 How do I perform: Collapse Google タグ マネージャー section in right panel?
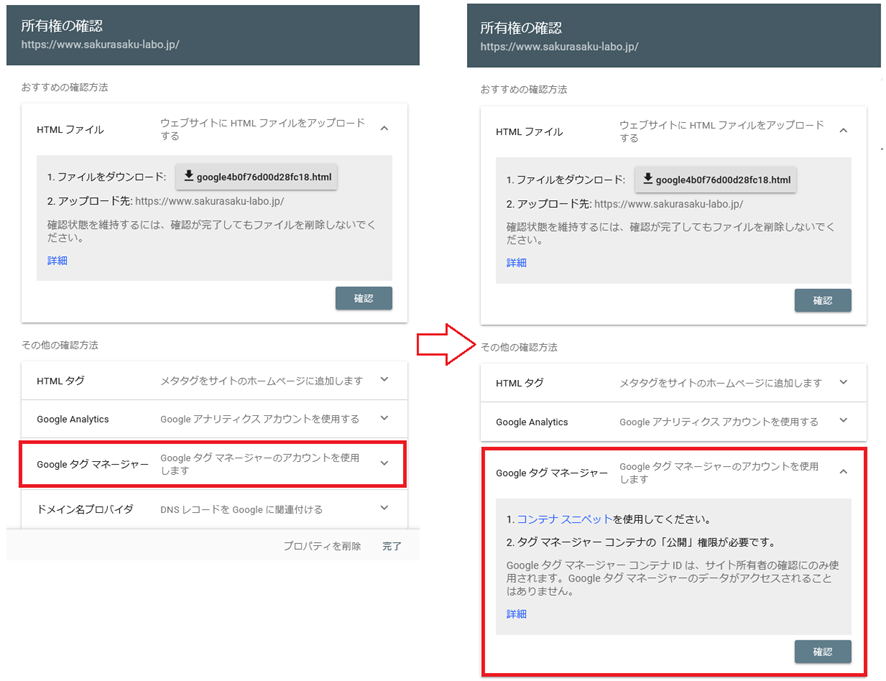[x=843, y=472]
